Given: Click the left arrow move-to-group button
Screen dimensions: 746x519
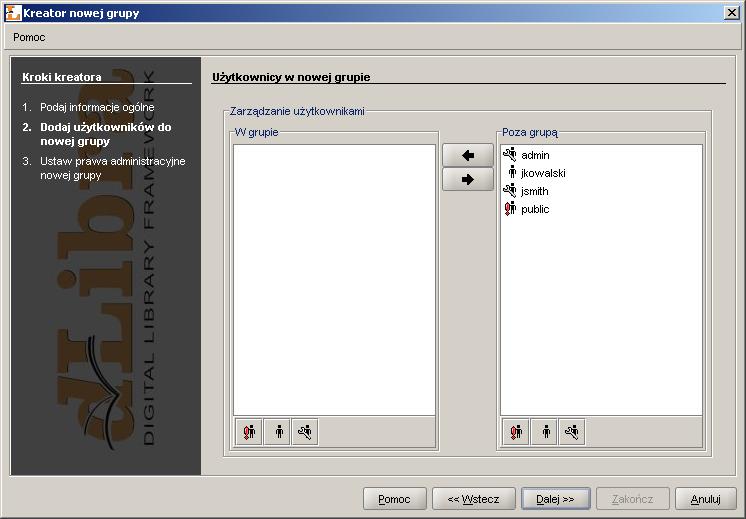Looking at the screenshot, I should pyautogui.click(x=468, y=155).
